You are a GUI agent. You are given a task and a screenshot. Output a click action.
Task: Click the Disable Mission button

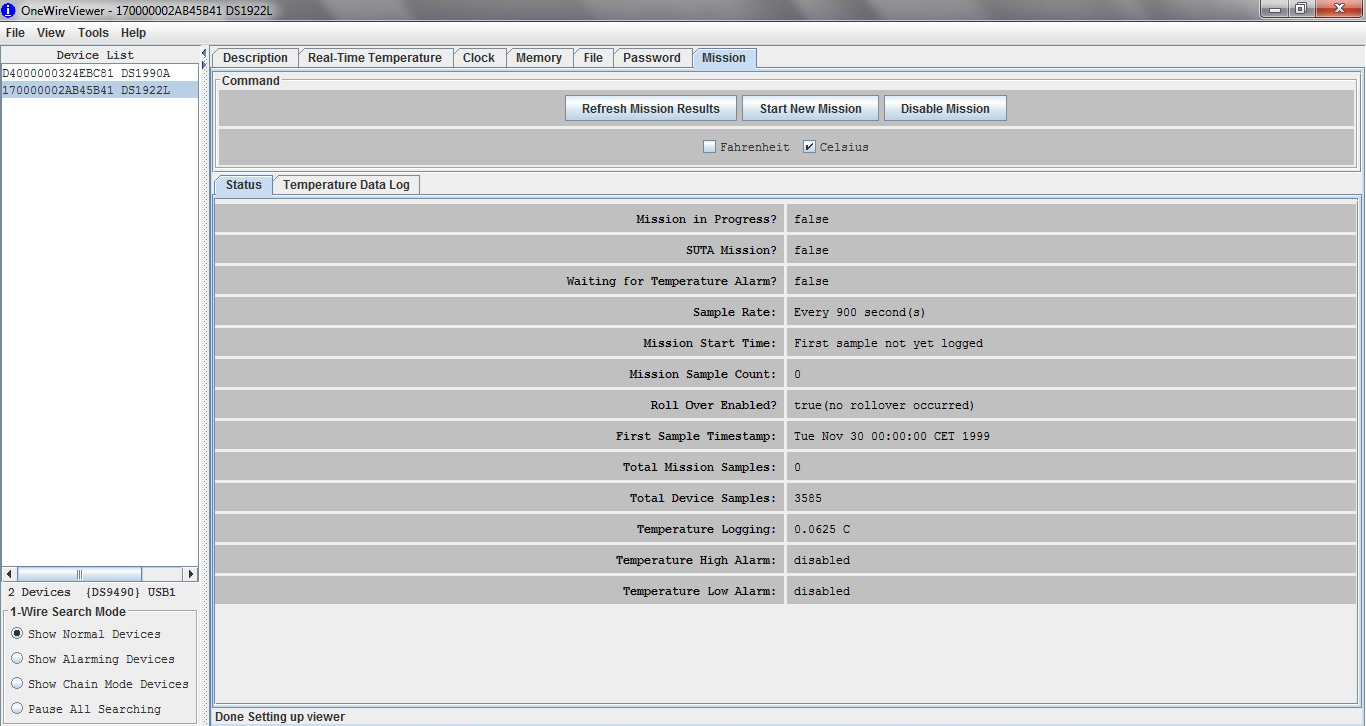pyautogui.click(x=944, y=109)
